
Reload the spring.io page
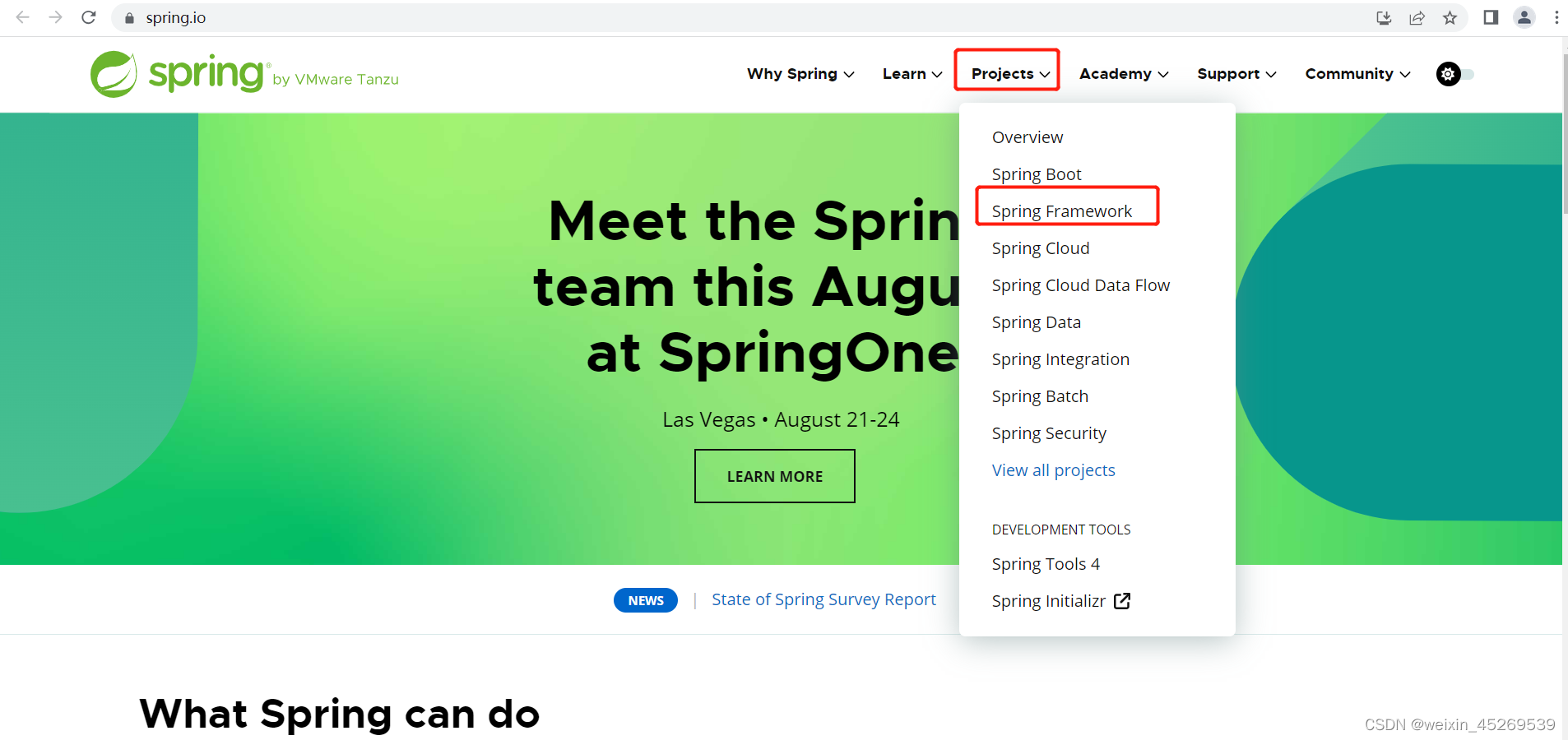(88, 17)
